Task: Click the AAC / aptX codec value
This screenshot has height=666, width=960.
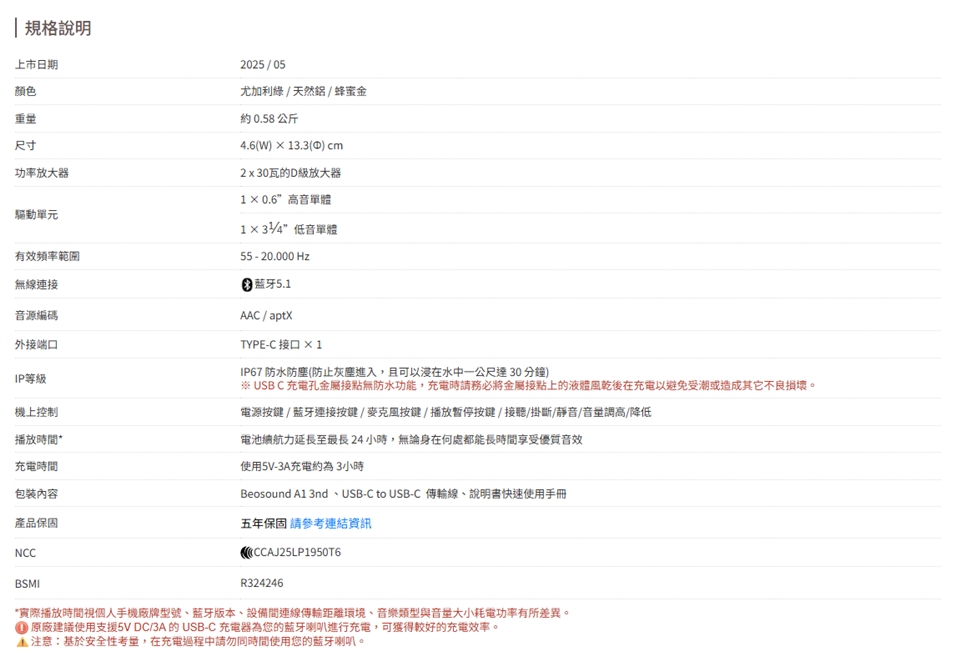Action: pos(266,315)
